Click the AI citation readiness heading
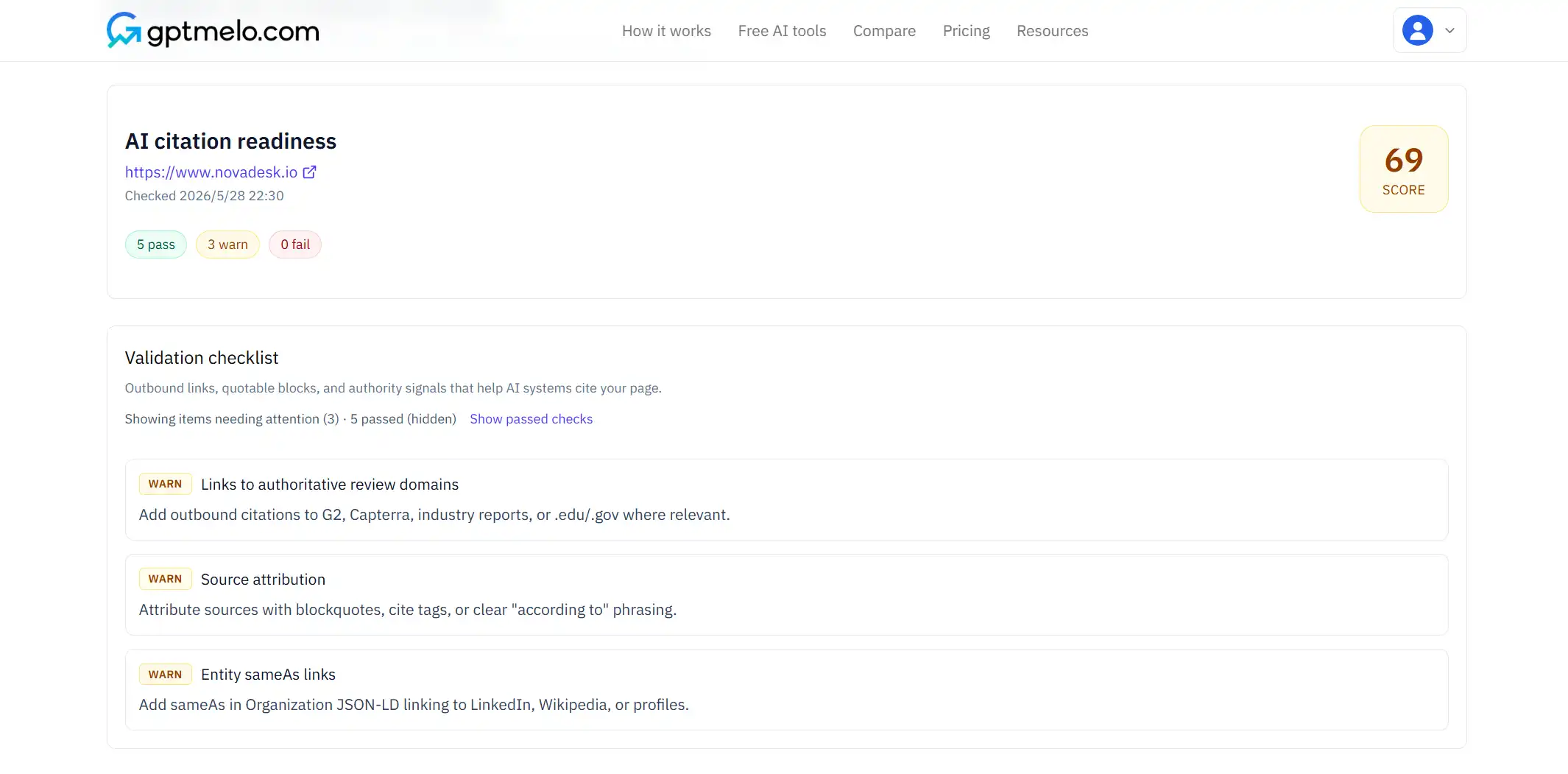The height and width of the screenshot is (774, 1568). pos(230,141)
